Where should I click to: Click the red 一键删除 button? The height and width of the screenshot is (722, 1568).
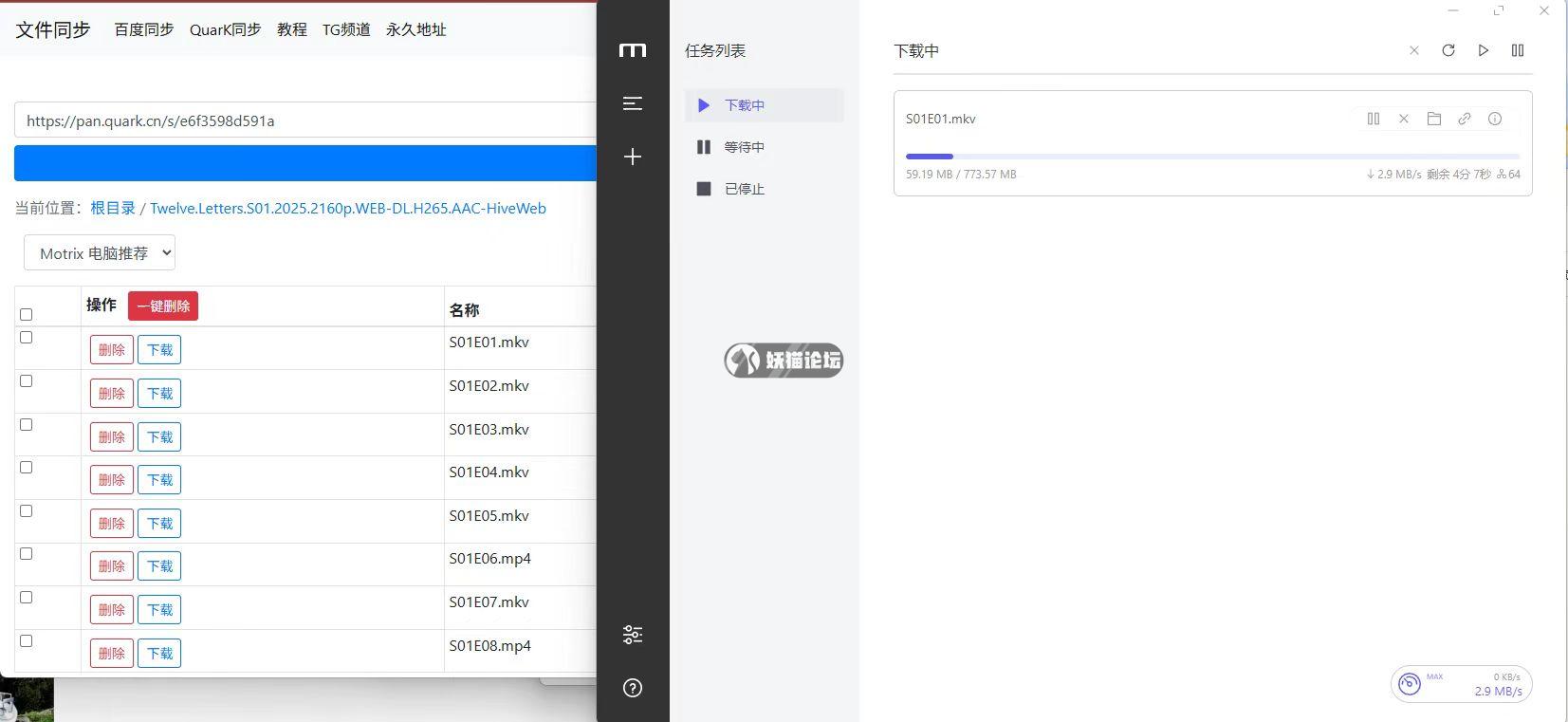pos(163,305)
